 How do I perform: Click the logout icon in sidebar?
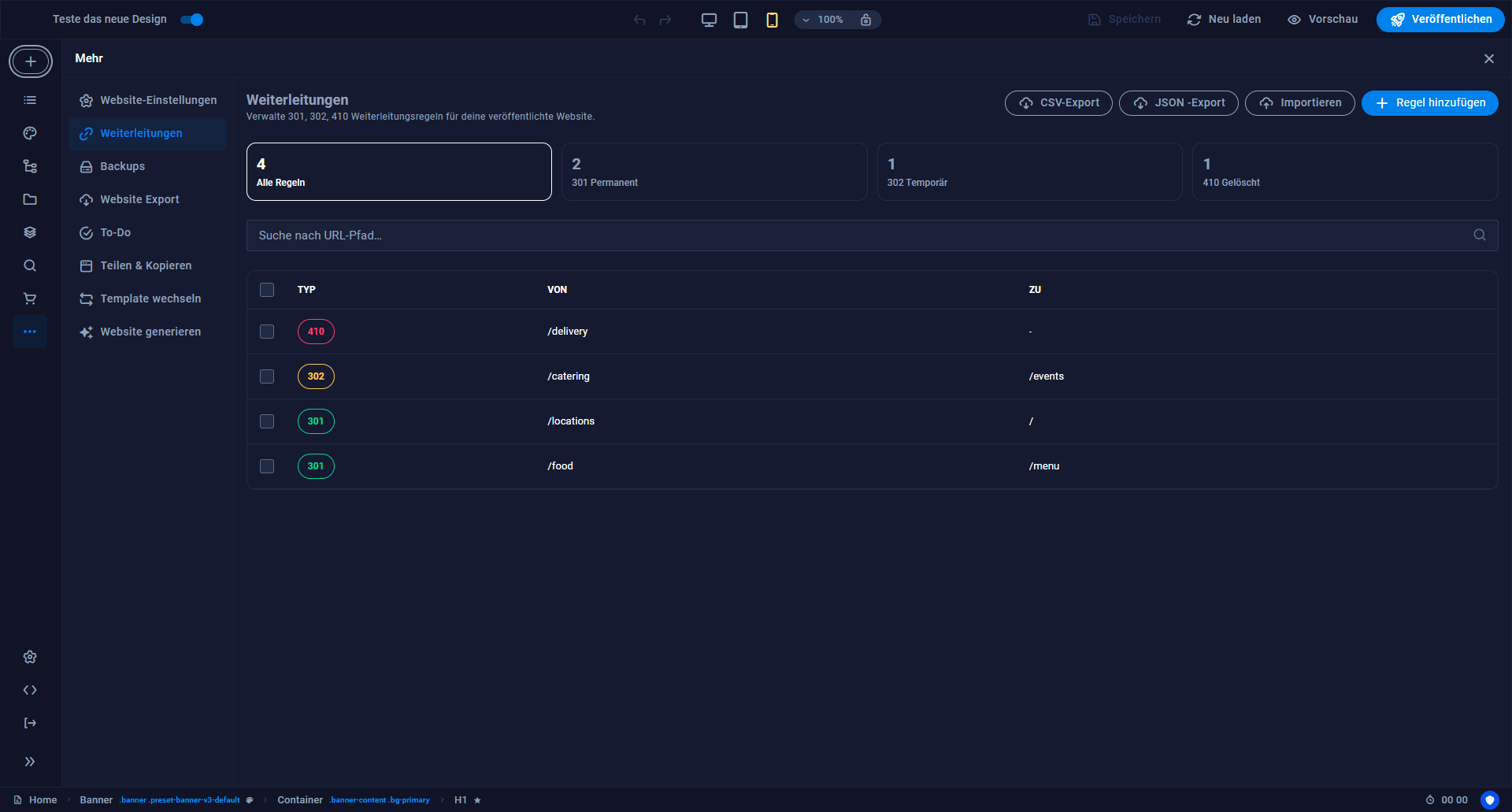click(30, 723)
